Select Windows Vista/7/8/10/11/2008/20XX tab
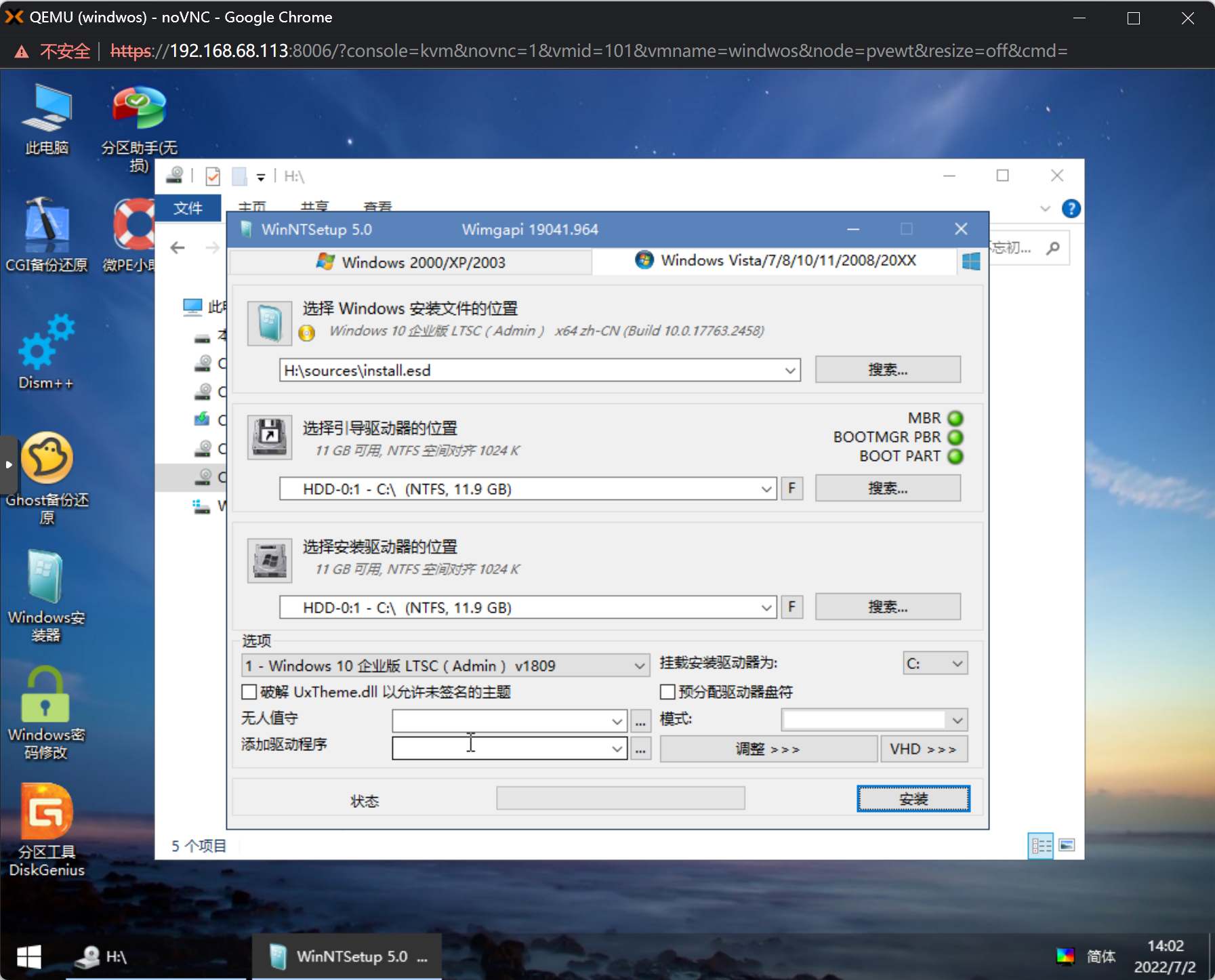Image resolution: width=1215 pixels, height=980 pixels. point(775,261)
